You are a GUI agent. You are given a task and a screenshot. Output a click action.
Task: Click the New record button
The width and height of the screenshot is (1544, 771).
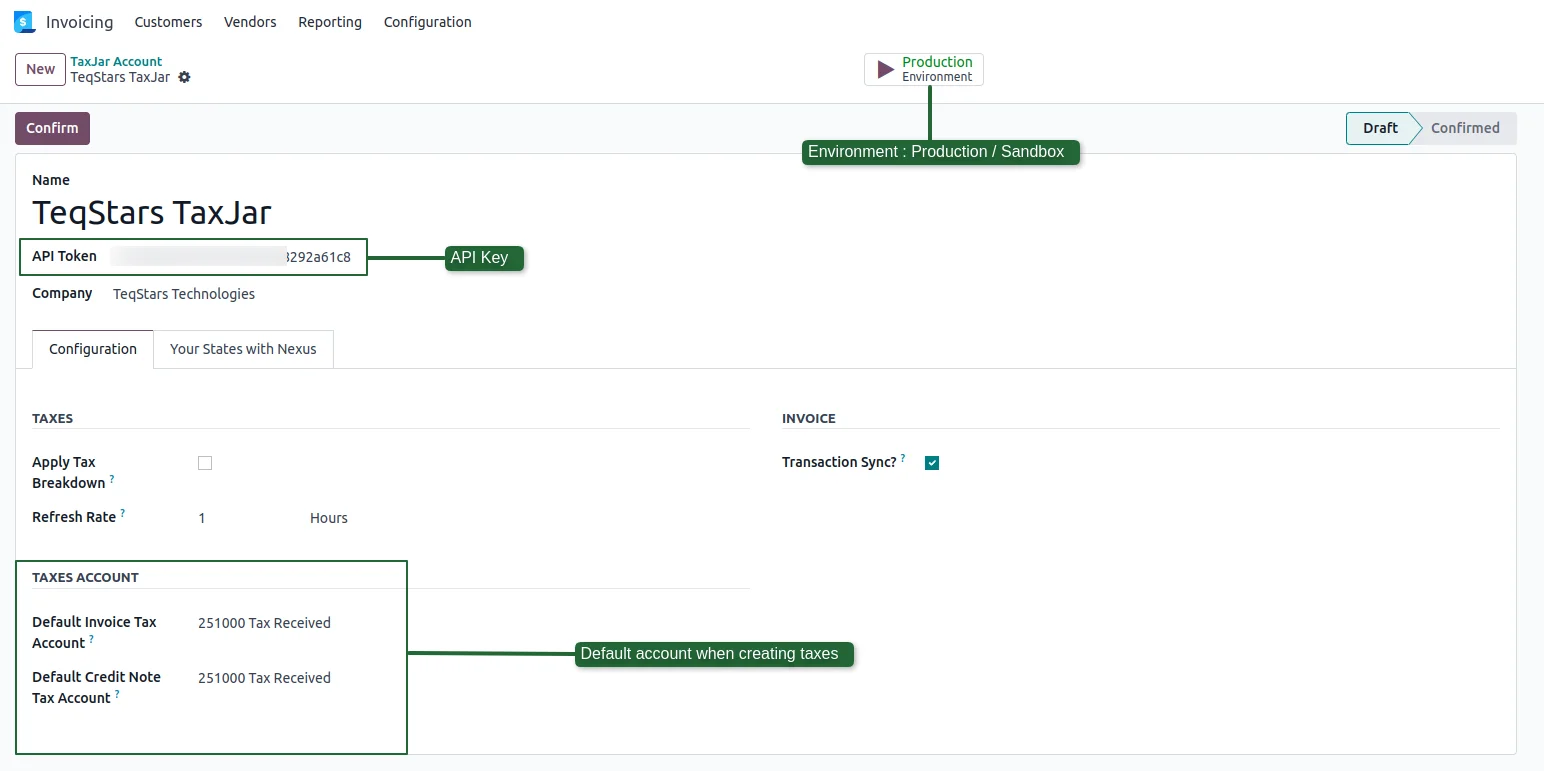click(x=40, y=69)
